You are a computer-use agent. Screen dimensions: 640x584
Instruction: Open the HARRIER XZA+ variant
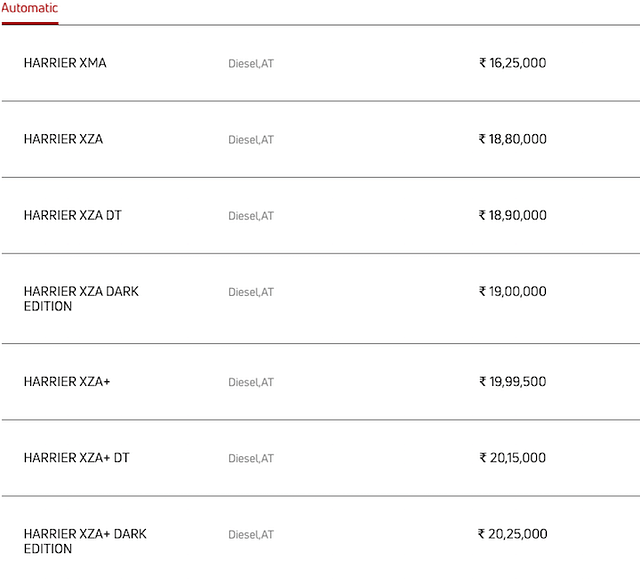pos(67,382)
